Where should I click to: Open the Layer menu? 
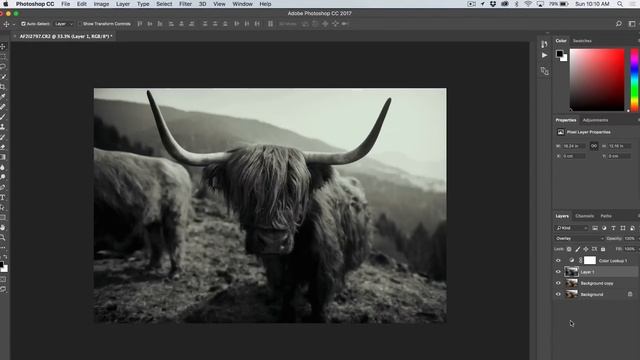point(122,4)
